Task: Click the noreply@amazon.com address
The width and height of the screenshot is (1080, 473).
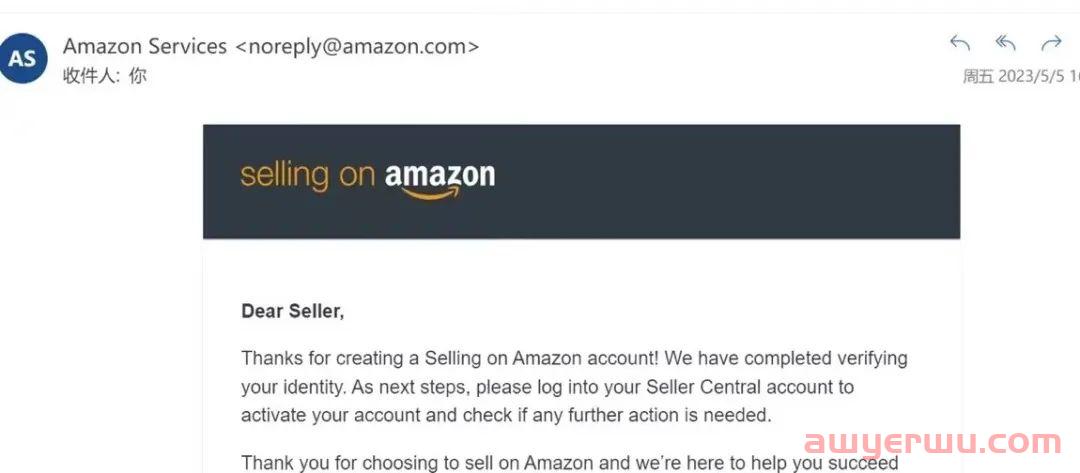Action: 357,46
